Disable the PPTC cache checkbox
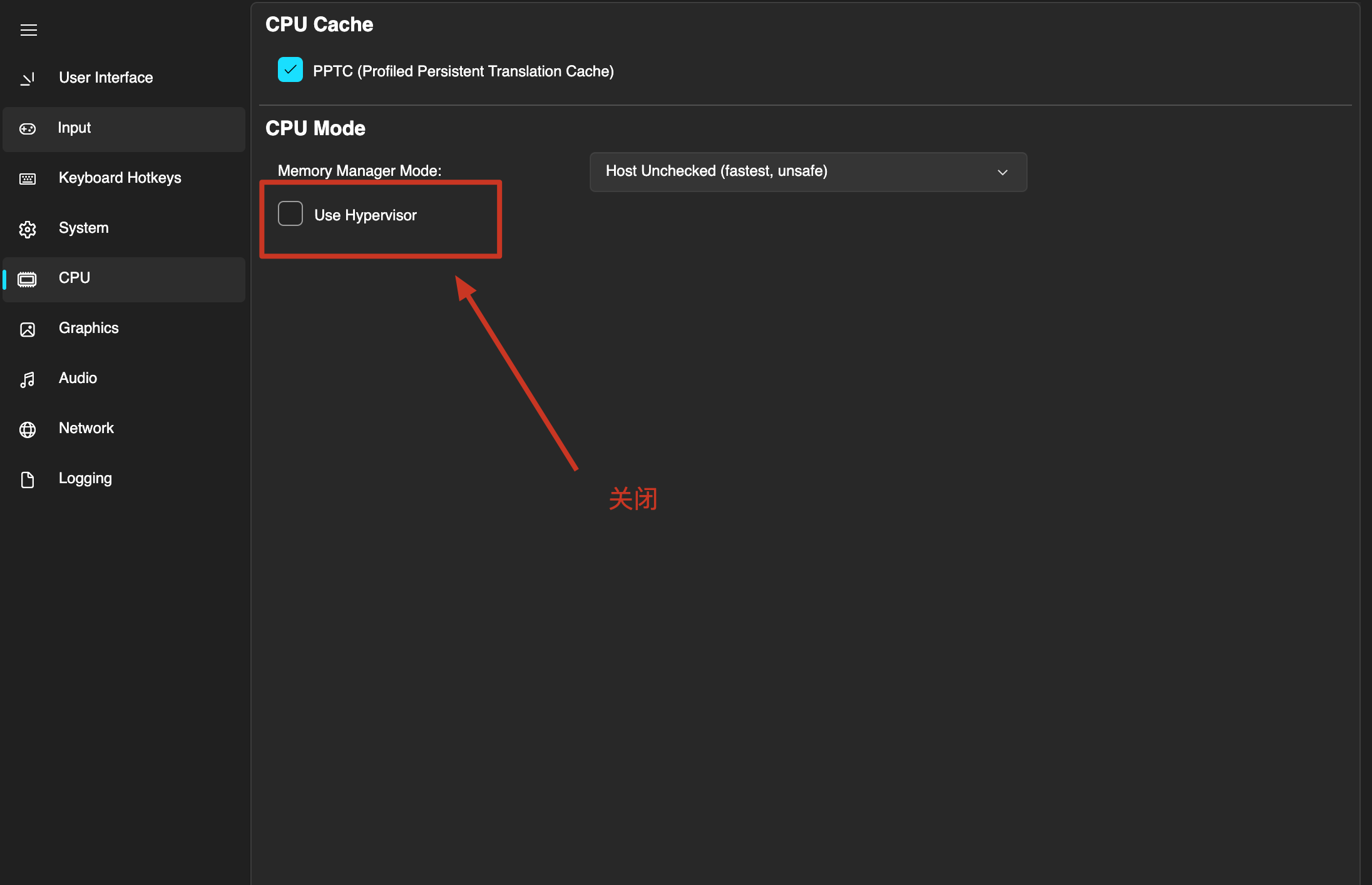Image resolution: width=1372 pixels, height=885 pixels. pos(290,70)
